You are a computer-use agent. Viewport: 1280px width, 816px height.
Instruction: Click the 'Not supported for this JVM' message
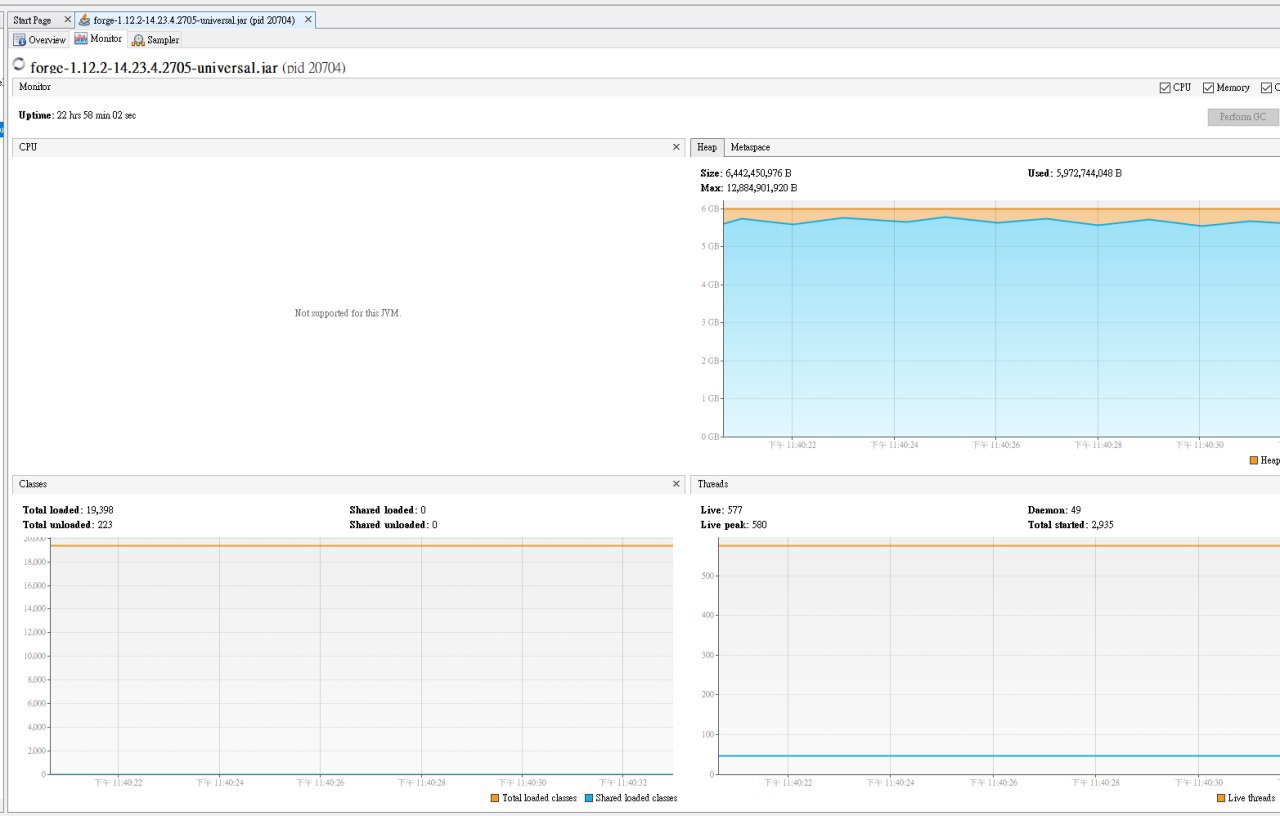point(348,313)
